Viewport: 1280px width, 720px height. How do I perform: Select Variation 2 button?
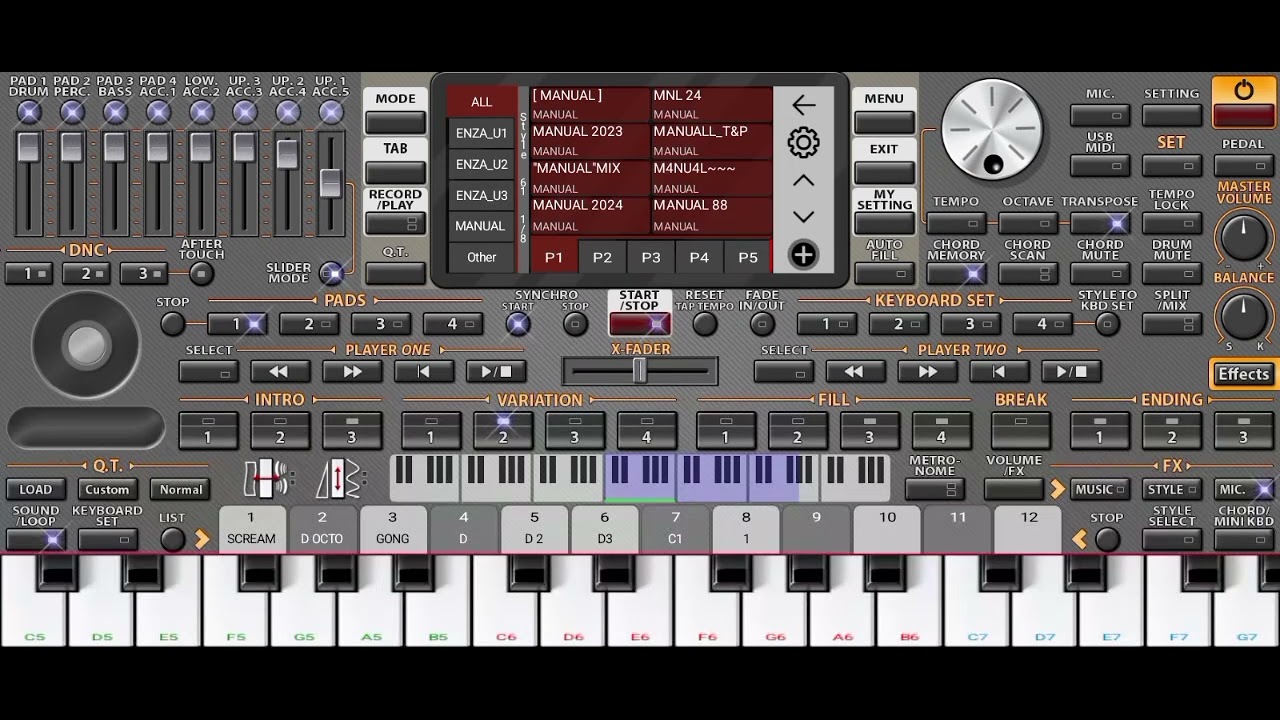click(x=502, y=430)
